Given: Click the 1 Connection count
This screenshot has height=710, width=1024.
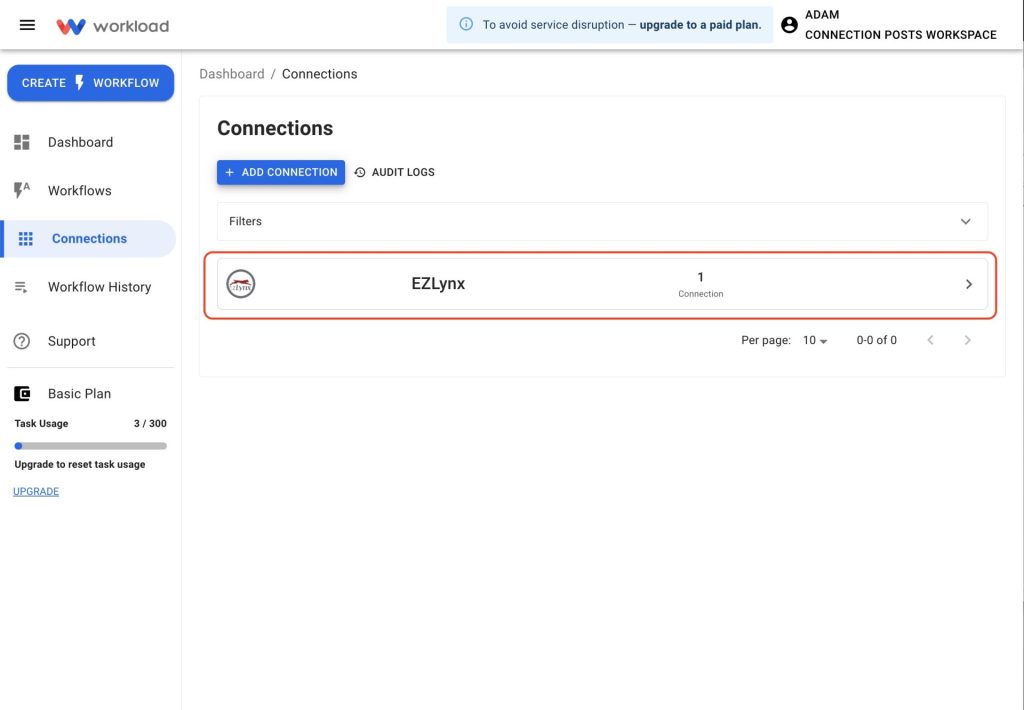Looking at the screenshot, I should [700, 284].
